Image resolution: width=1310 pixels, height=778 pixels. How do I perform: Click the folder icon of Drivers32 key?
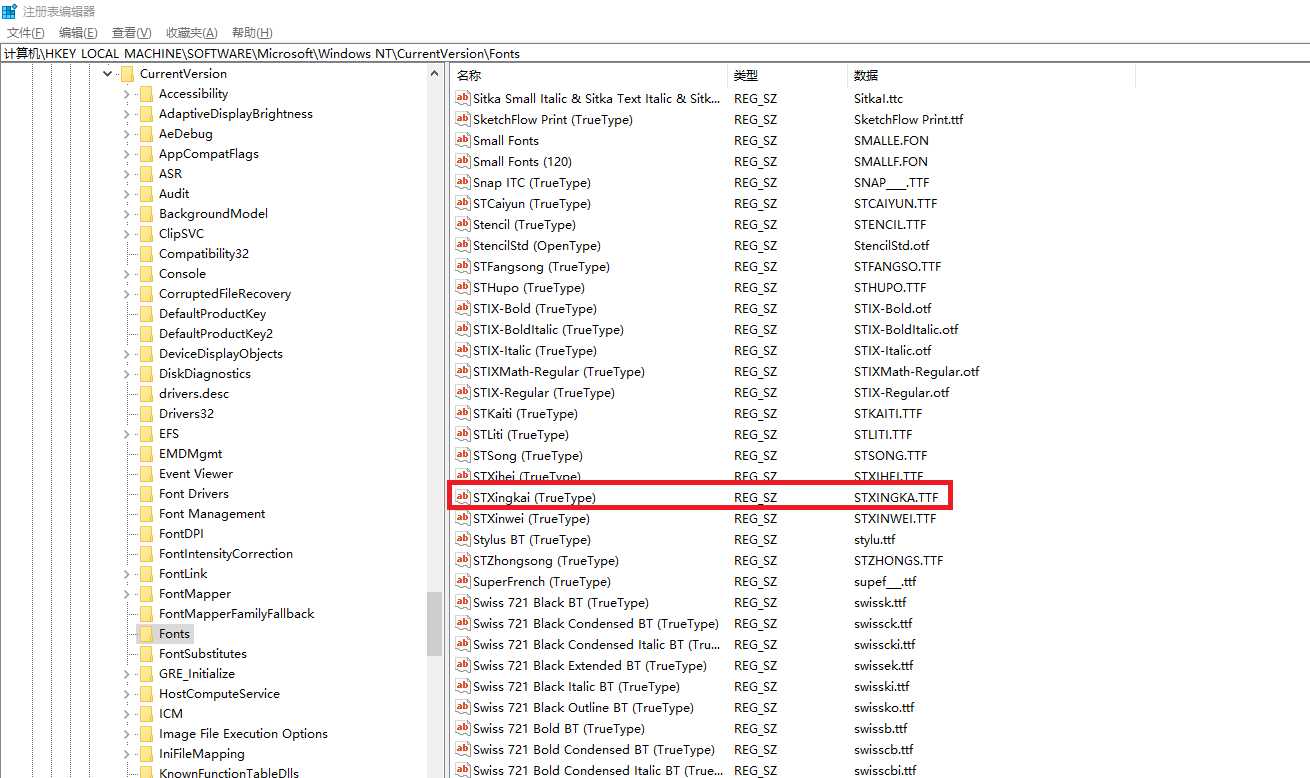tap(145, 413)
